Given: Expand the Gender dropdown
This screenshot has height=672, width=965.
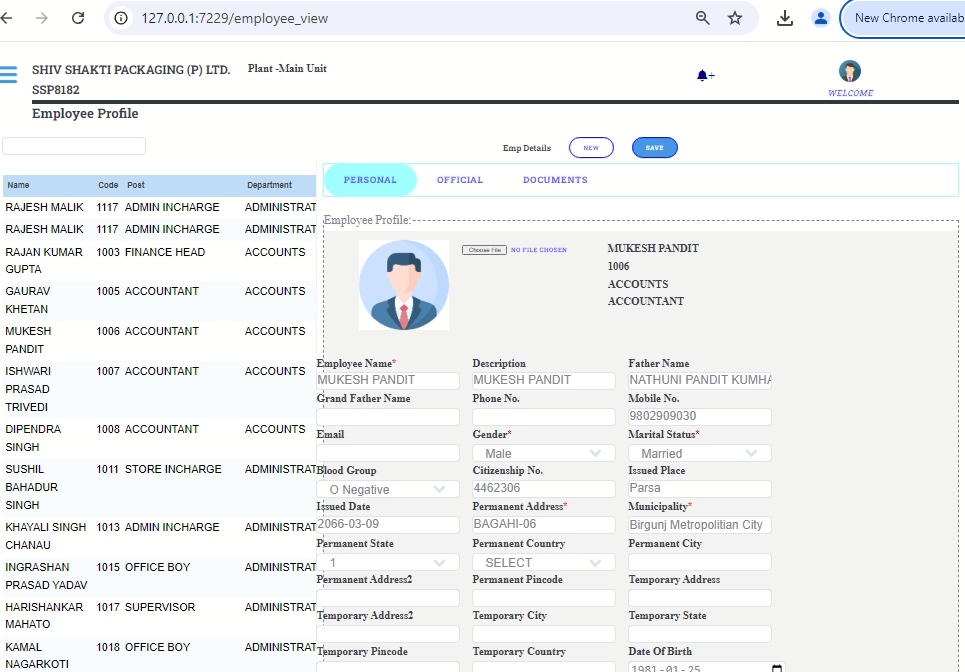Looking at the screenshot, I should pyautogui.click(x=543, y=454).
